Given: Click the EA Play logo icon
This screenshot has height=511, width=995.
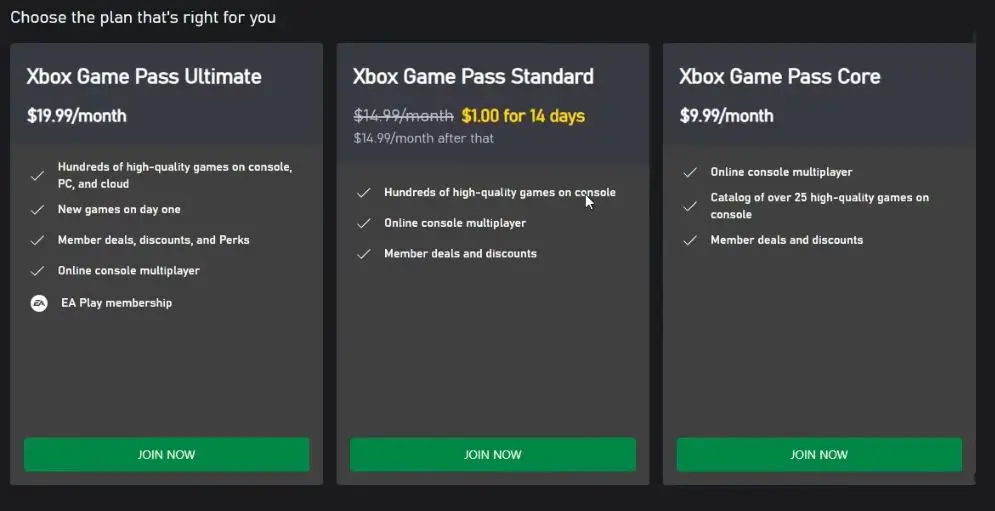Looking at the screenshot, I should tap(39, 303).
